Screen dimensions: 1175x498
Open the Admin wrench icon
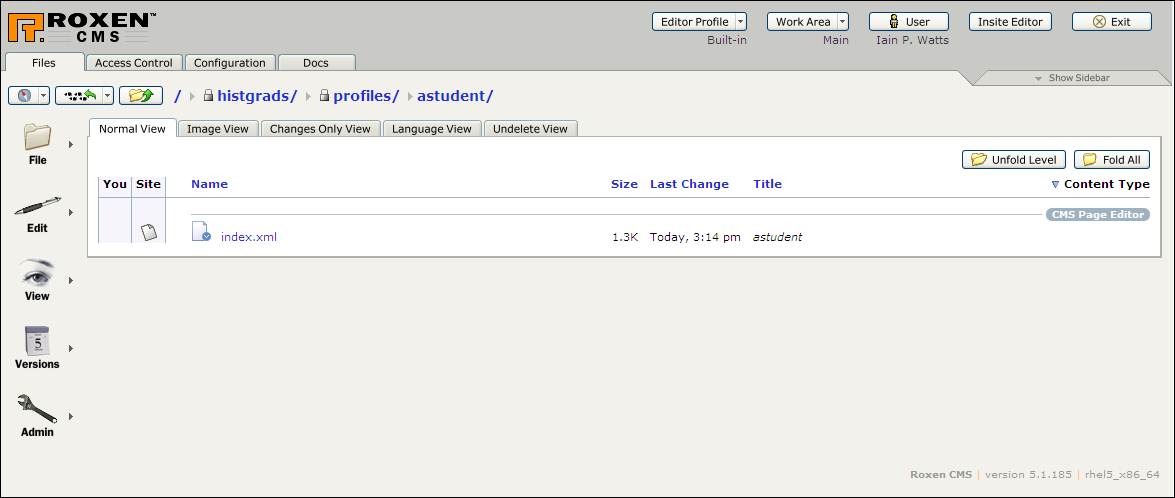point(37,408)
